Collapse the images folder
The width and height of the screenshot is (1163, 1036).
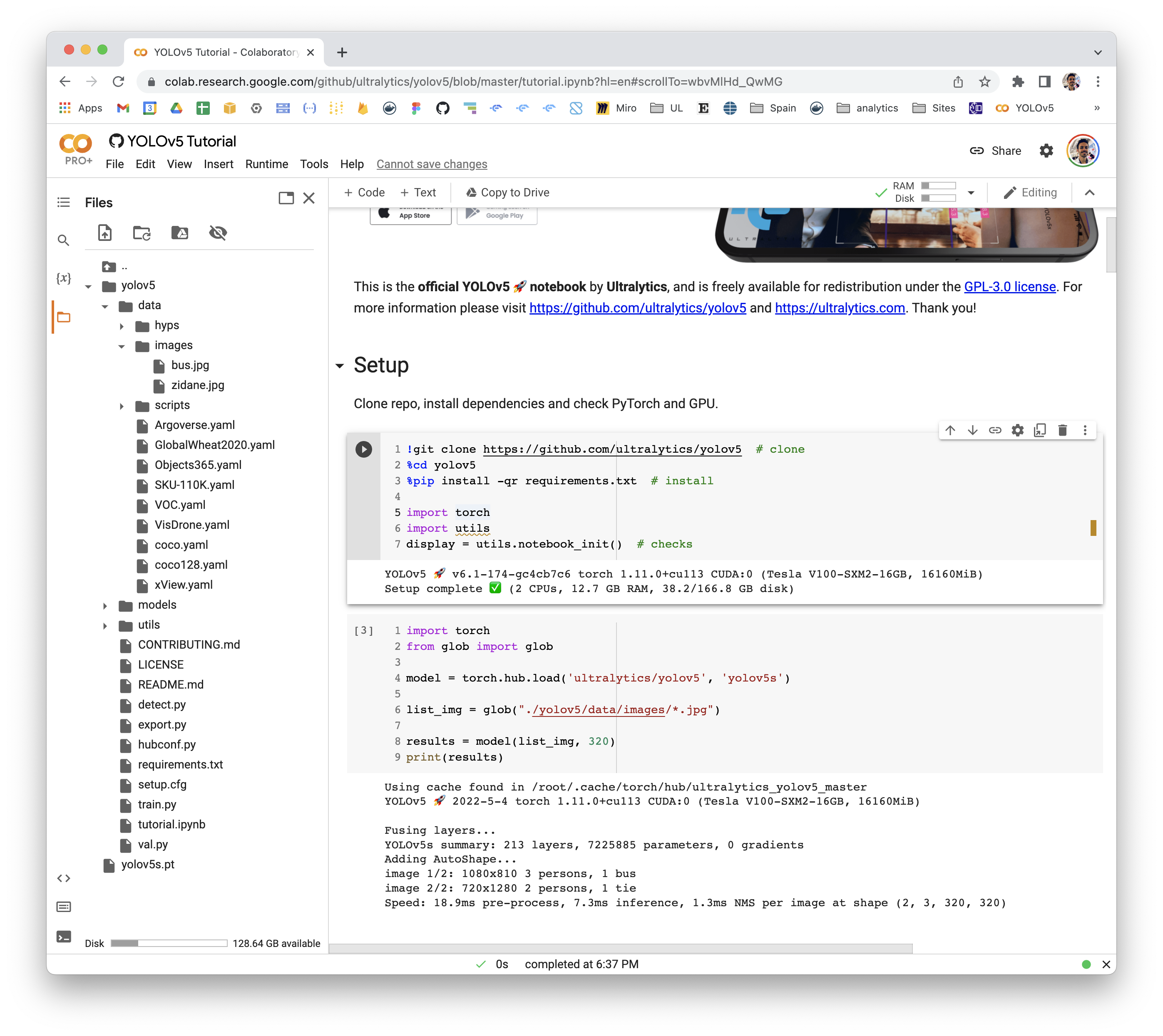point(122,345)
